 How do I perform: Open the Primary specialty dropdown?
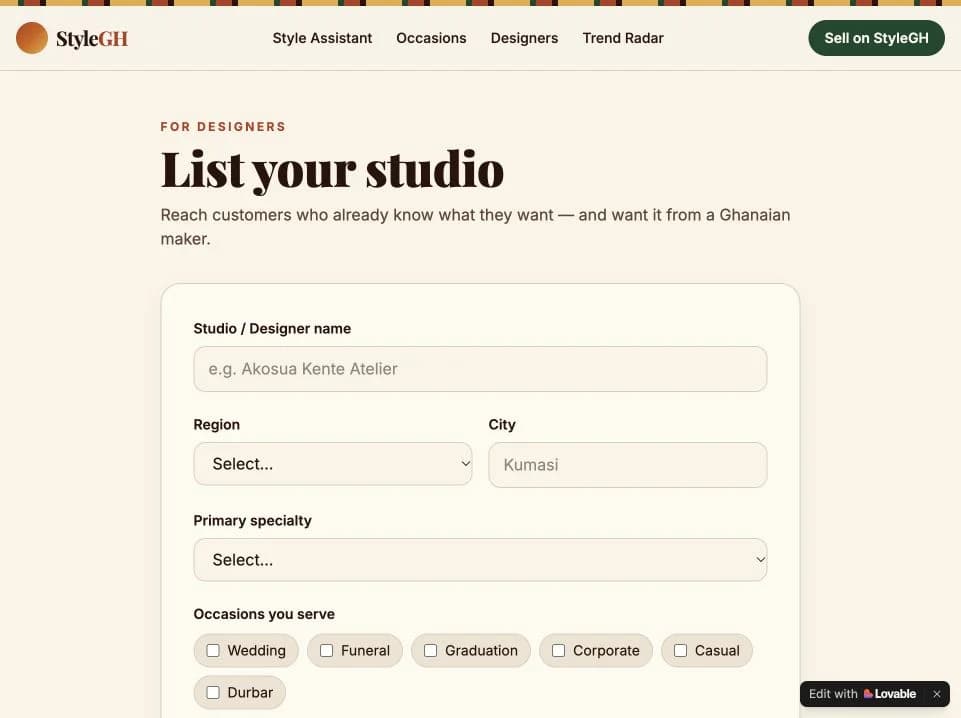pyautogui.click(x=480, y=559)
